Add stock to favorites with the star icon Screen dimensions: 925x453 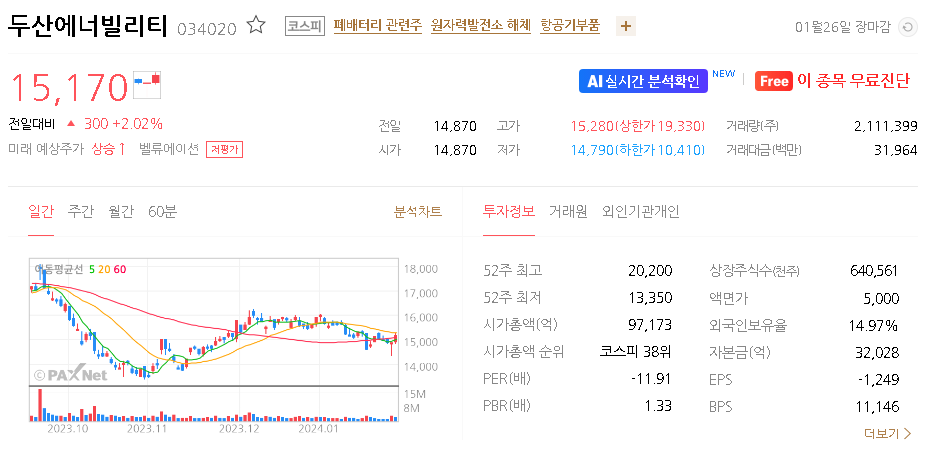pyautogui.click(x=256, y=25)
